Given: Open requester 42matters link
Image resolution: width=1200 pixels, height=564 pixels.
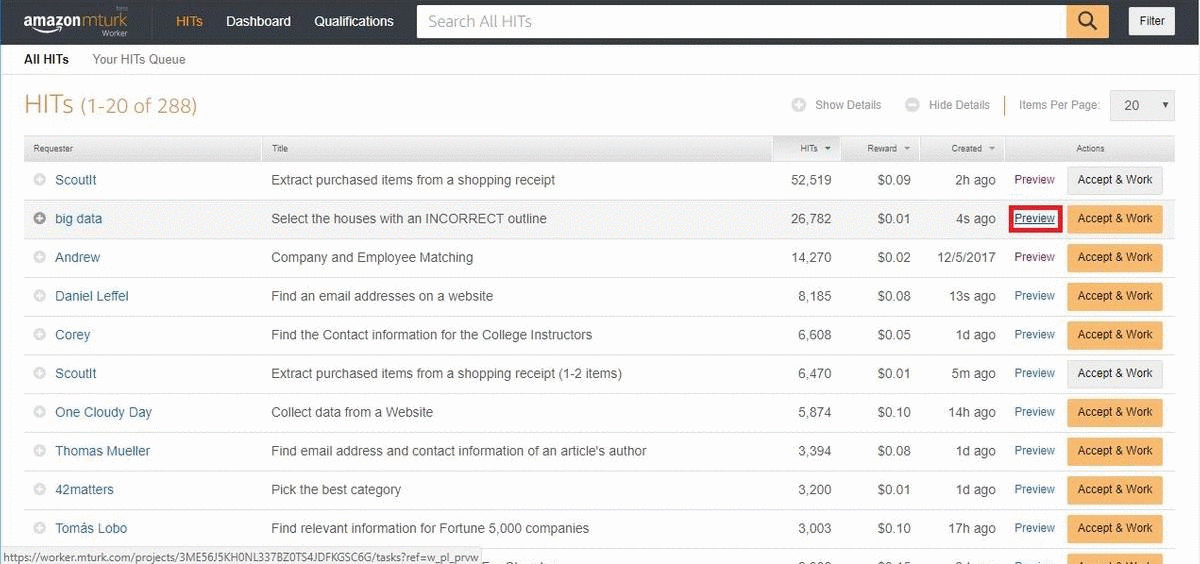Looking at the screenshot, I should pyautogui.click(x=84, y=490).
